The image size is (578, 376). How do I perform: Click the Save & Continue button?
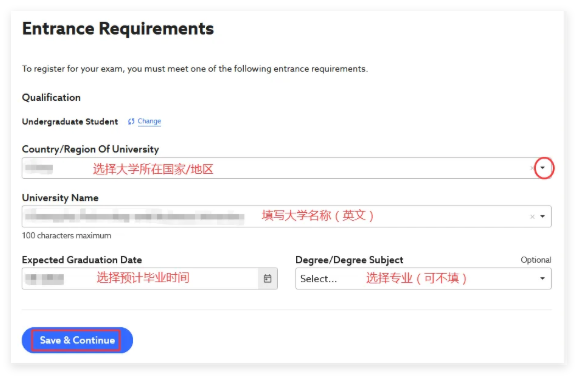[x=77, y=340]
